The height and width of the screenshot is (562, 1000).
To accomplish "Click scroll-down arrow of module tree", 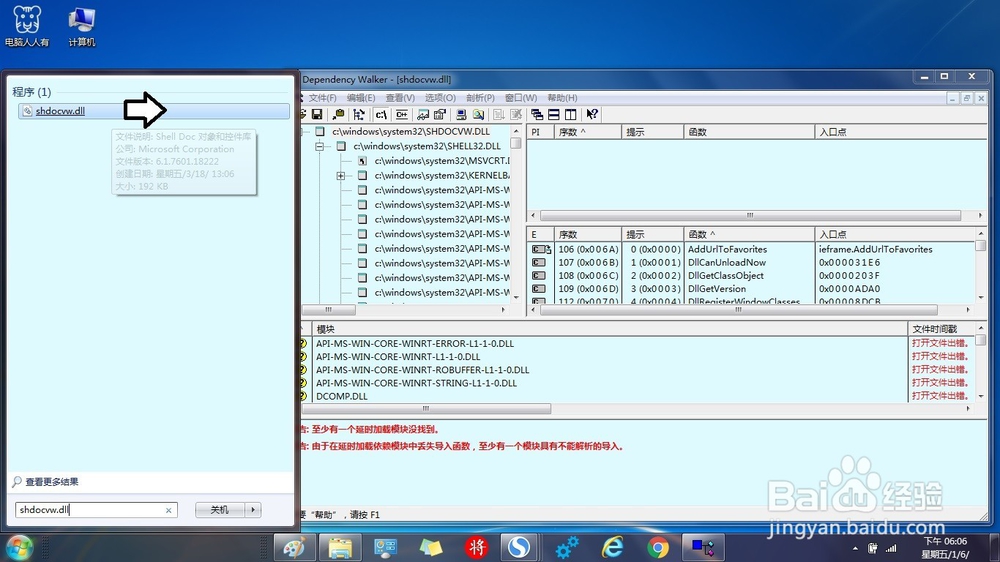I will (x=516, y=297).
